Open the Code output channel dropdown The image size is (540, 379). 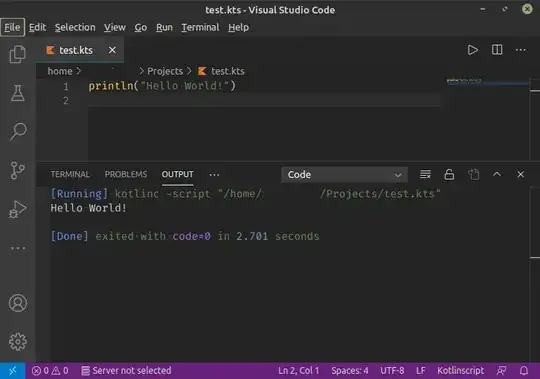344,175
